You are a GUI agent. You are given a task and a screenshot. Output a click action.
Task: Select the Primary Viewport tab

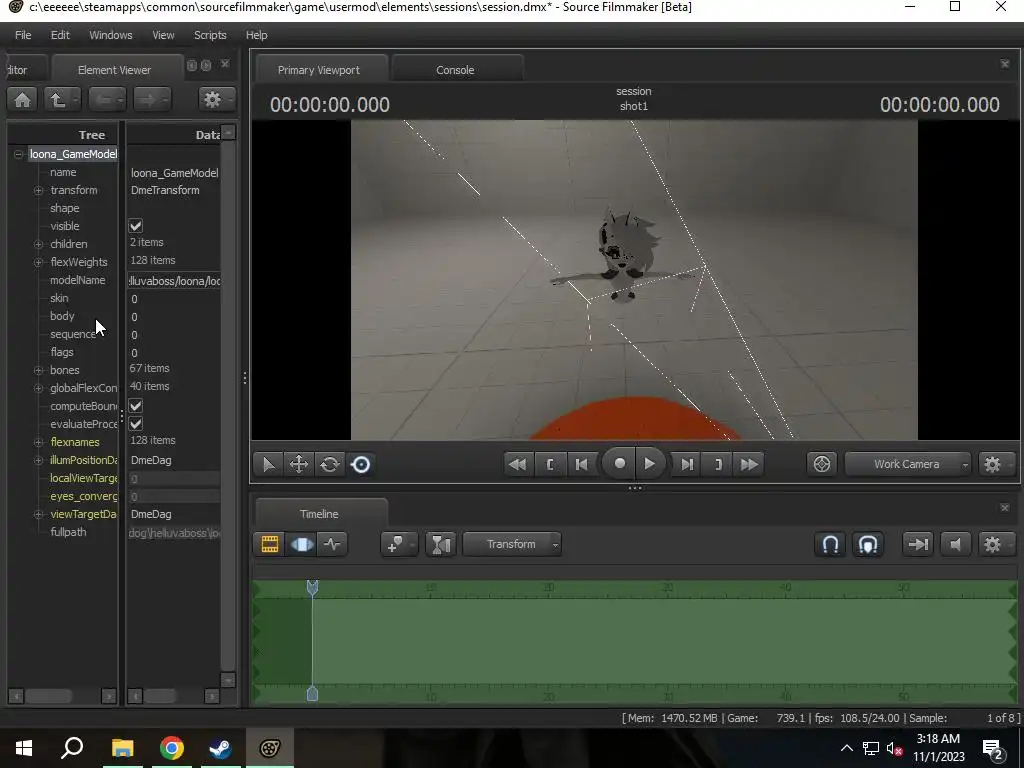coord(319,70)
